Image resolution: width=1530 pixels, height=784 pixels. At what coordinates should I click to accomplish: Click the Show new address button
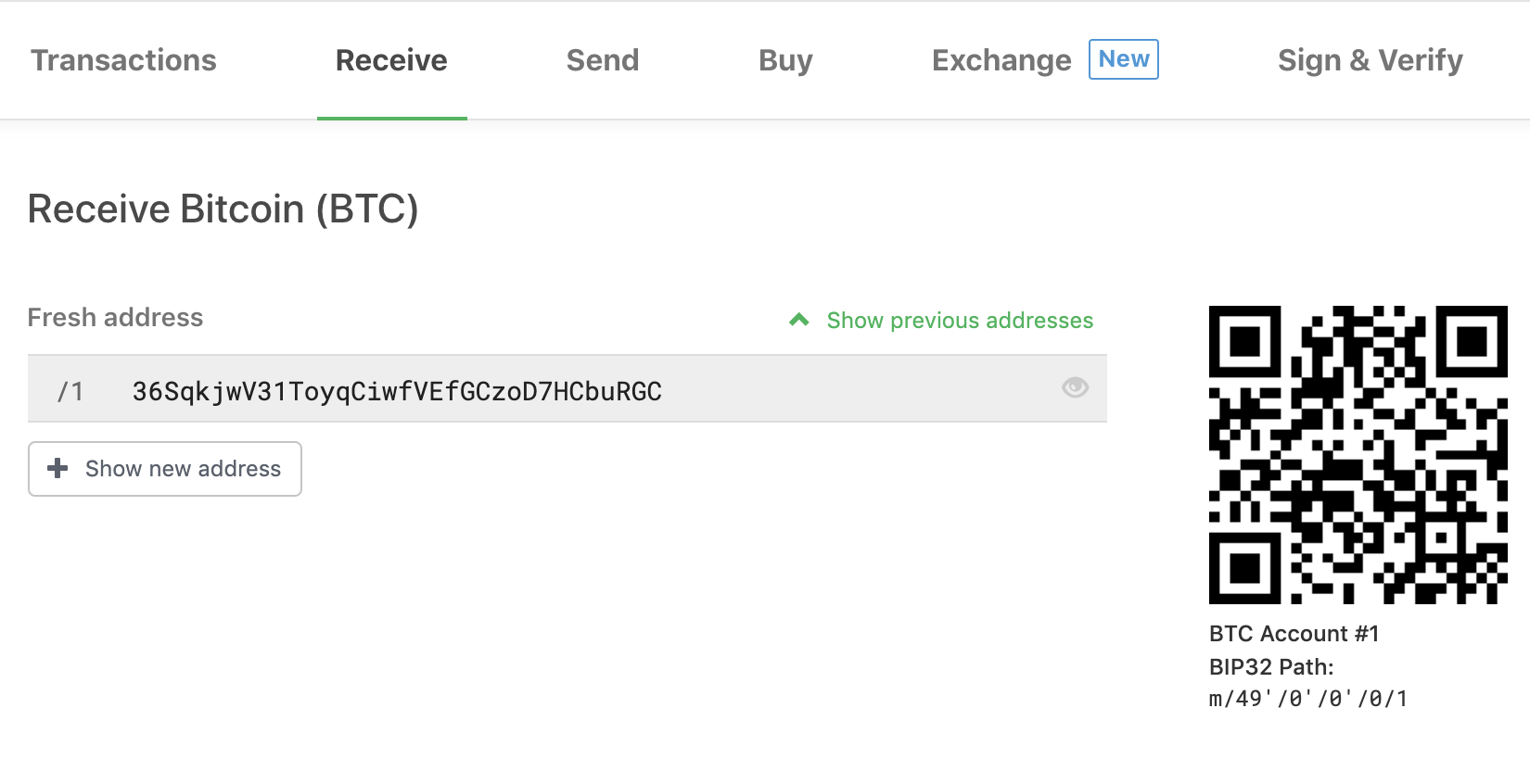point(165,469)
